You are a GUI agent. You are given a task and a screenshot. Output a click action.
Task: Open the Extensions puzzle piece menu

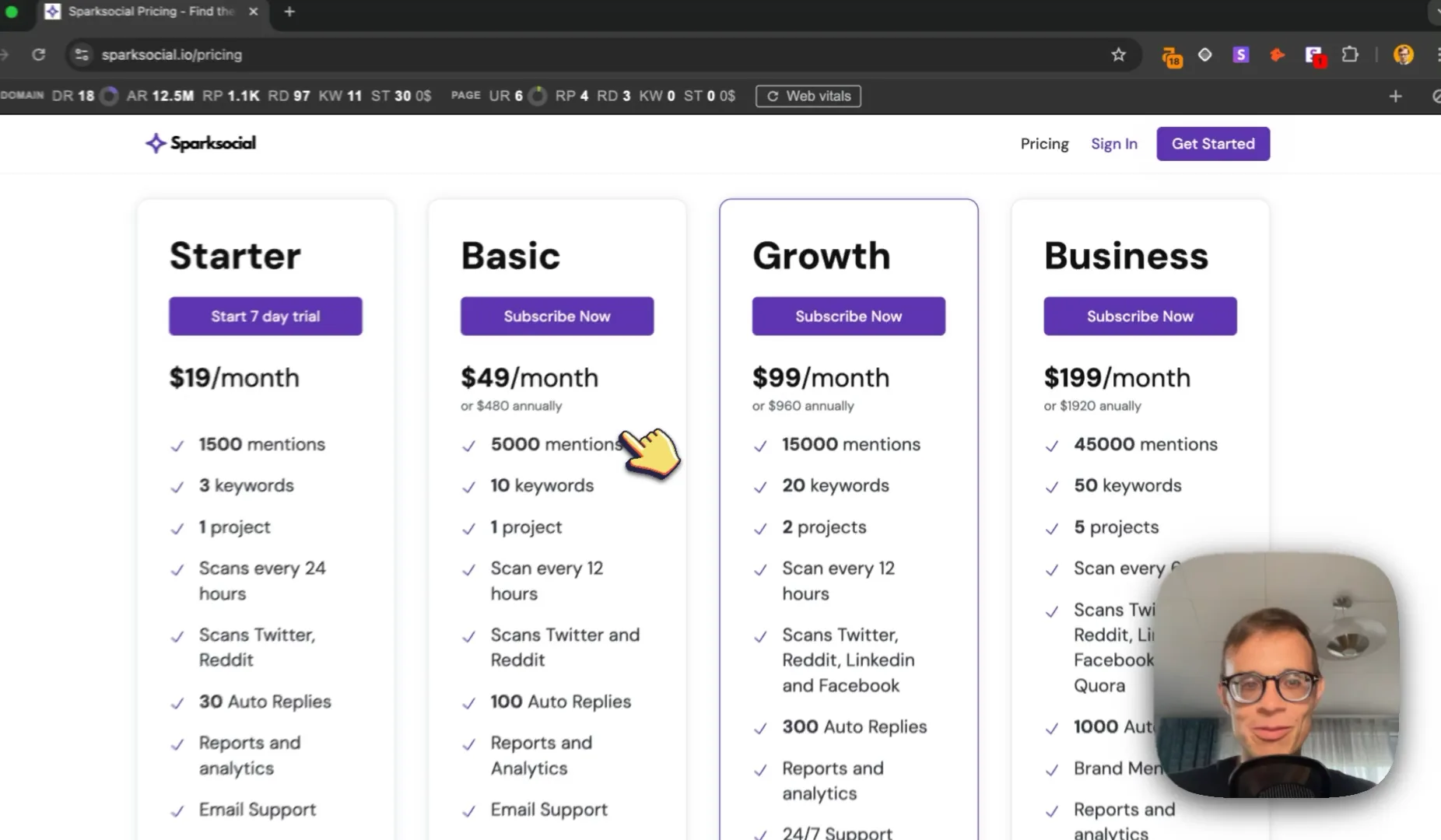pyautogui.click(x=1350, y=54)
